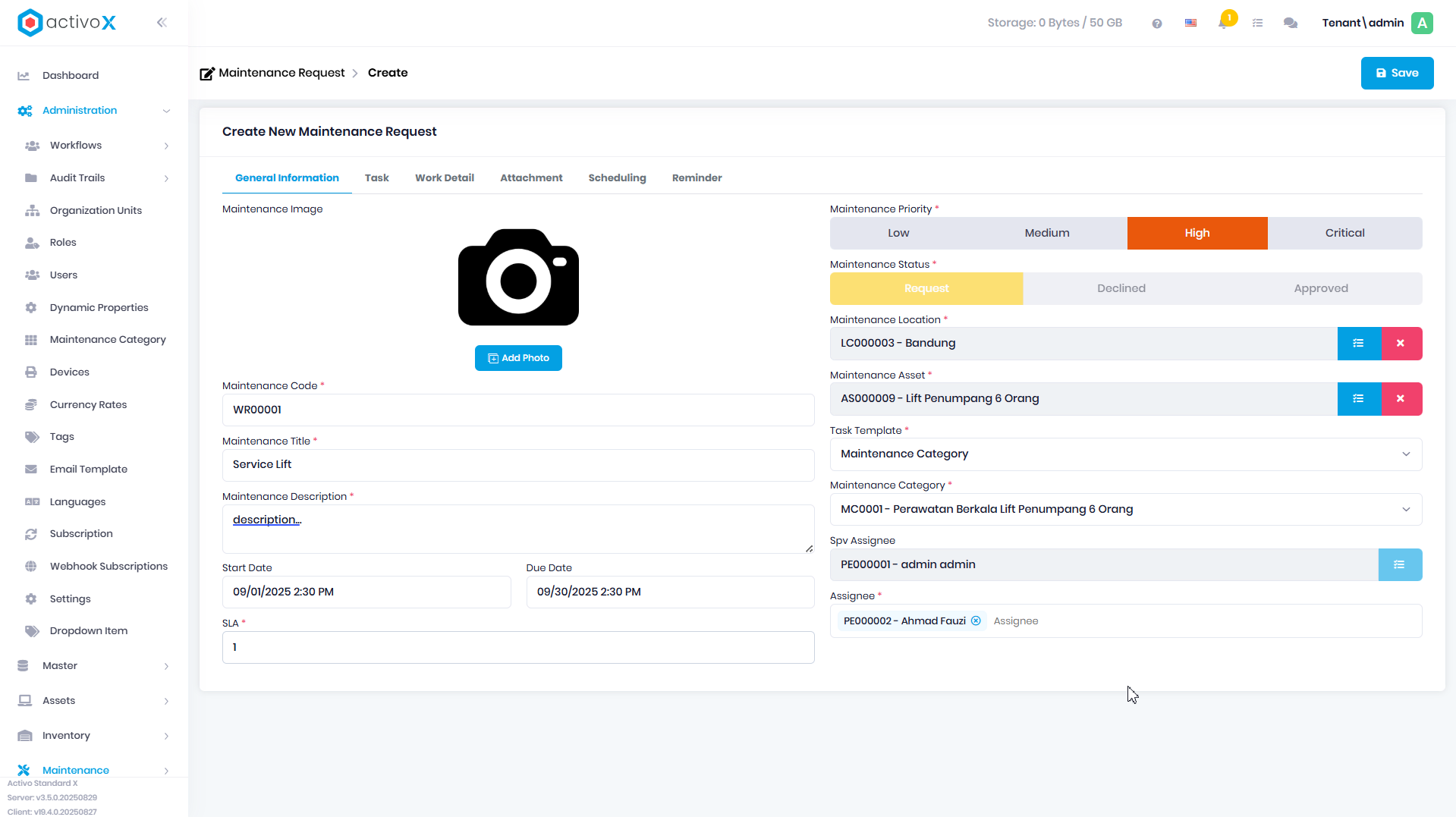Image resolution: width=1456 pixels, height=817 pixels.
Task: Click the Maintenance Title field
Action: tap(518, 466)
